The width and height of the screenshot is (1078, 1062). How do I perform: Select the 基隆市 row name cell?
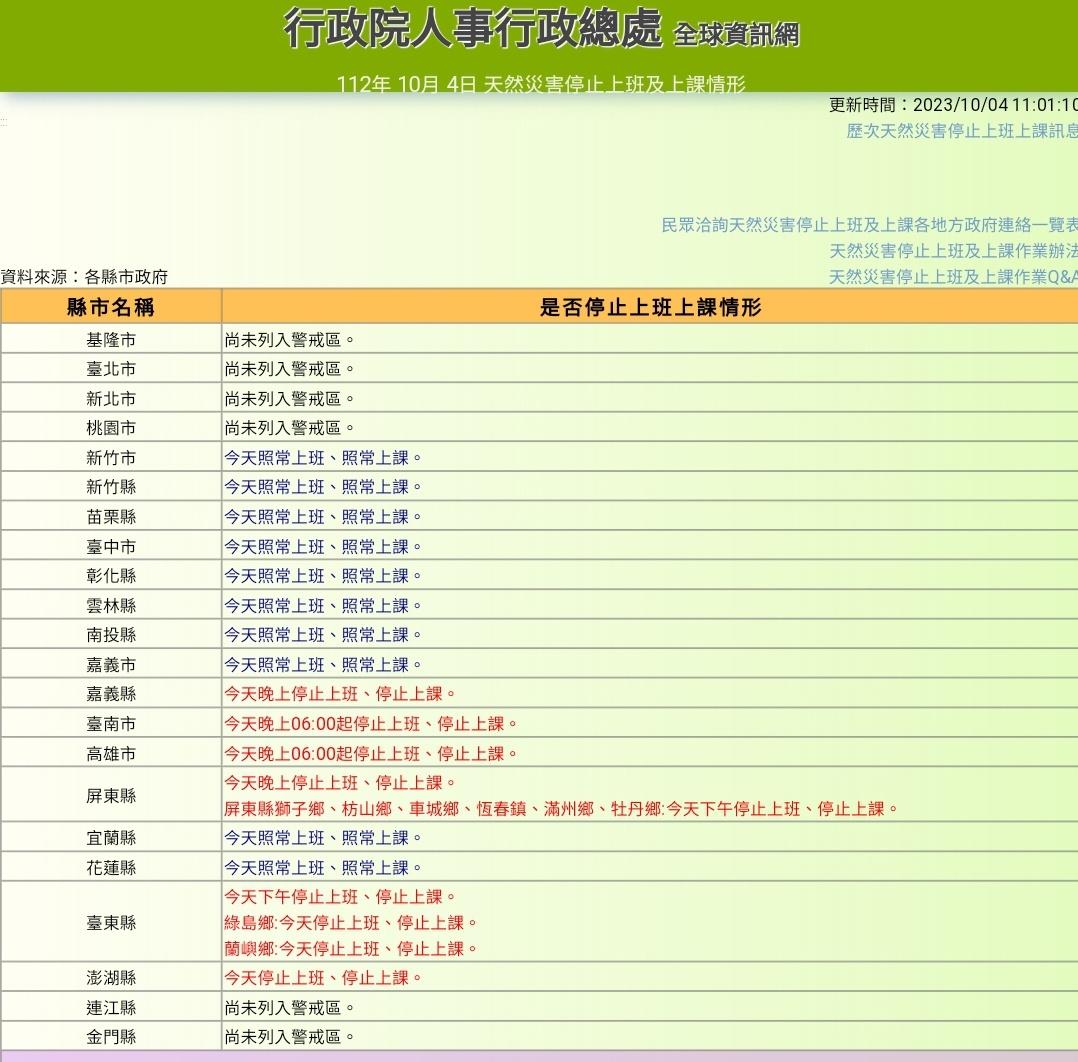tap(111, 340)
